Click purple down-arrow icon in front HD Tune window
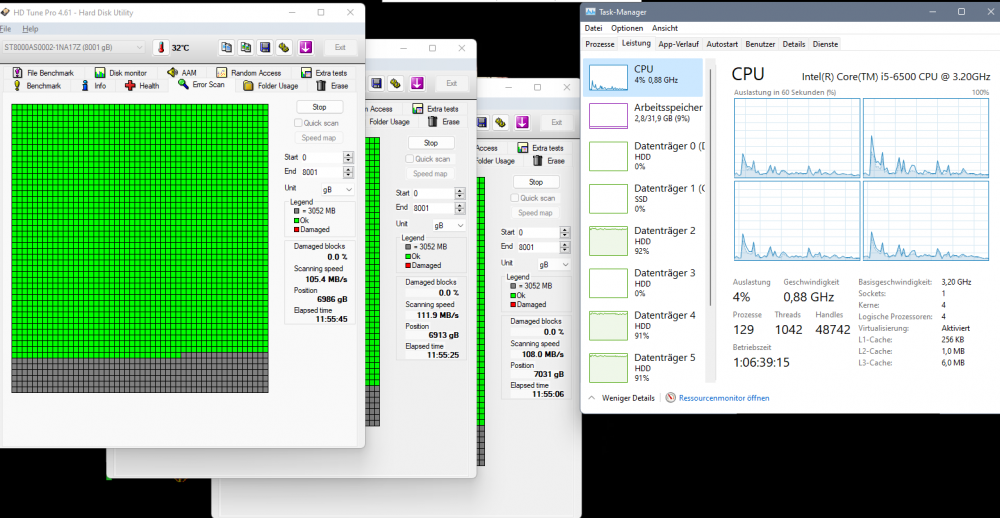1000x518 pixels. tap(305, 47)
